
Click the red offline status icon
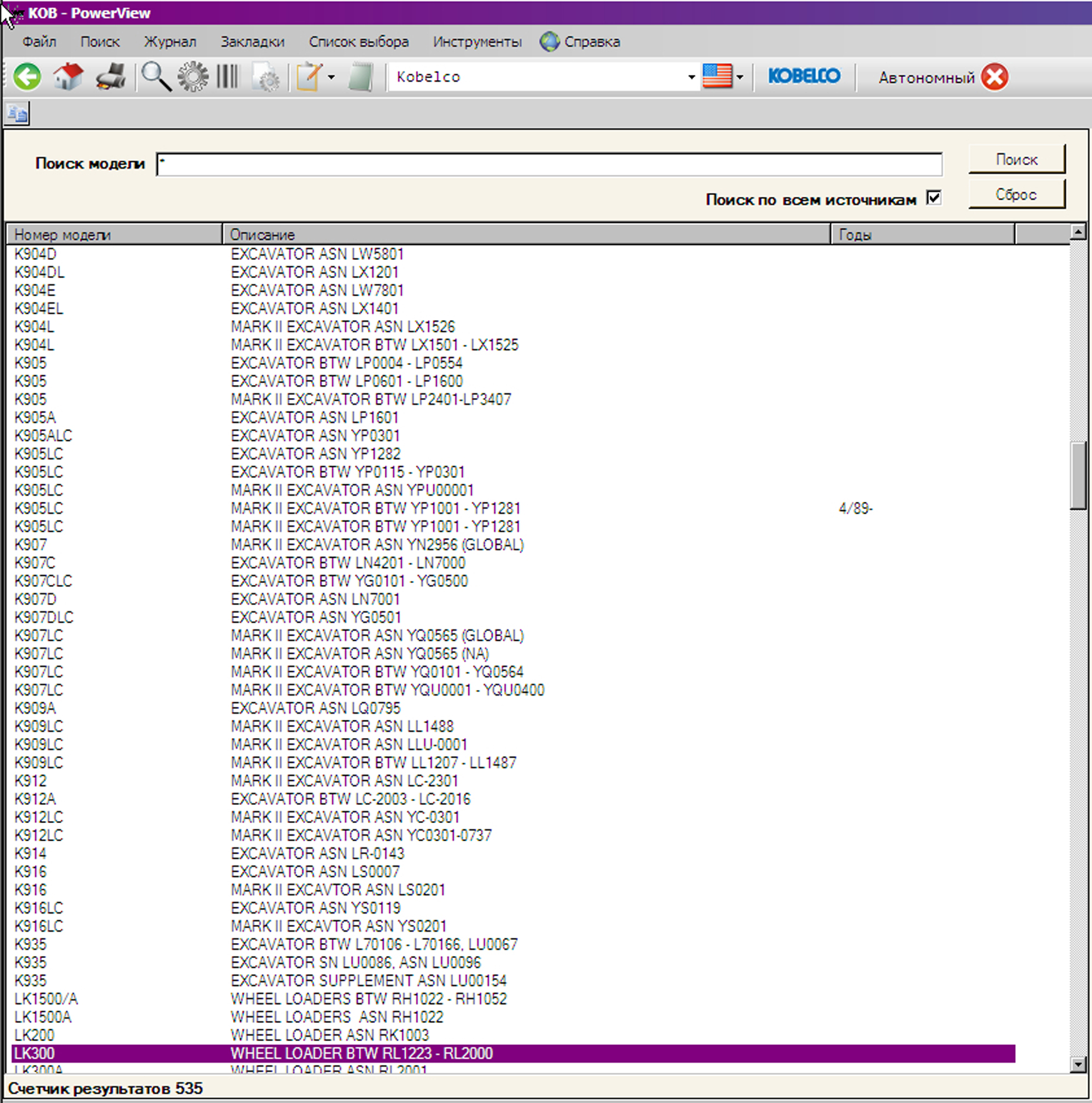(995, 77)
